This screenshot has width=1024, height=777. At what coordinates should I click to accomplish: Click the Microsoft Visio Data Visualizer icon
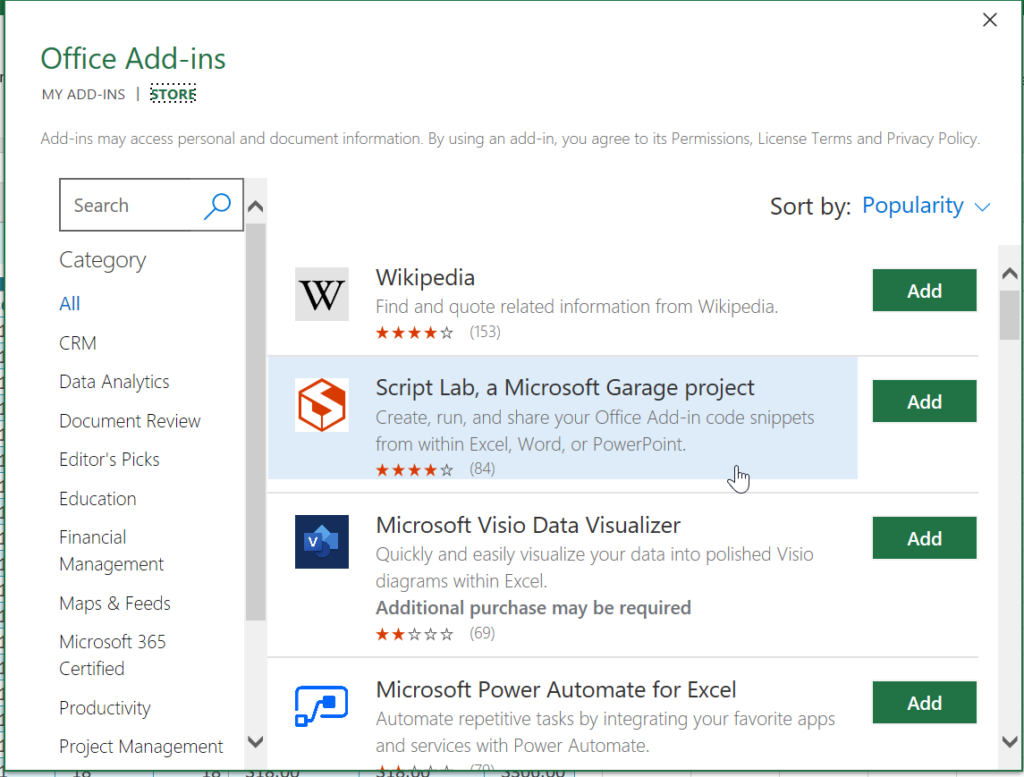(x=322, y=541)
